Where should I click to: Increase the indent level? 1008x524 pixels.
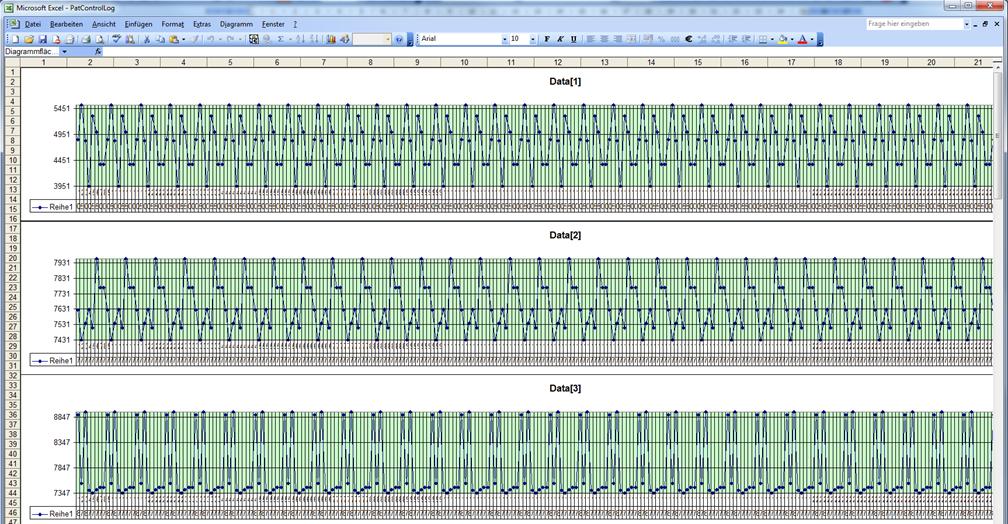click(746, 39)
